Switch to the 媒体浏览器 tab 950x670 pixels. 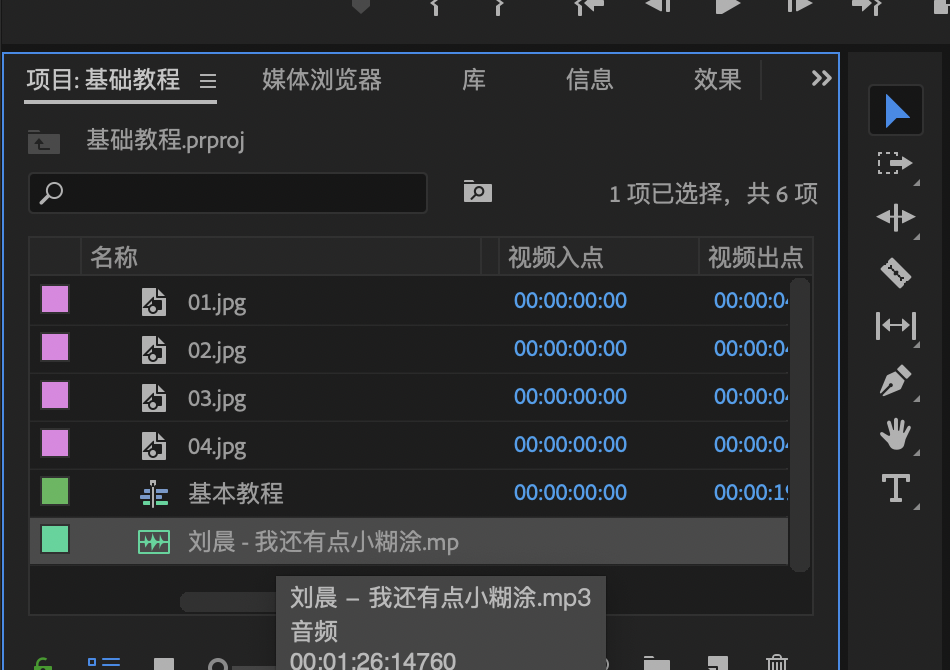pyautogui.click(x=322, y=79)
